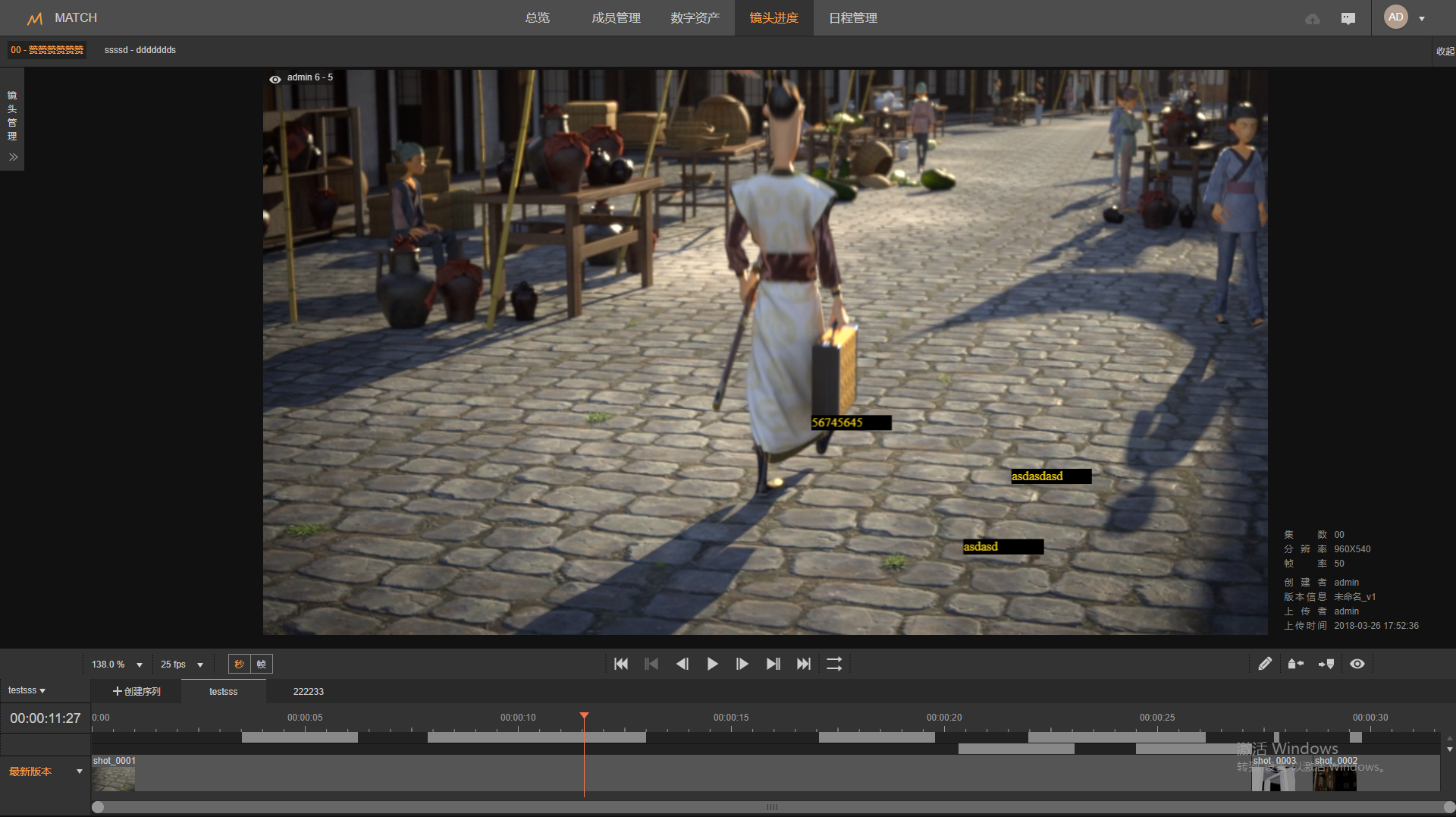Viewport: 1456px width, 817px height.
Task: Toggle annotation visibility eye in toolbar
Action: click(x=1357, y=665)
